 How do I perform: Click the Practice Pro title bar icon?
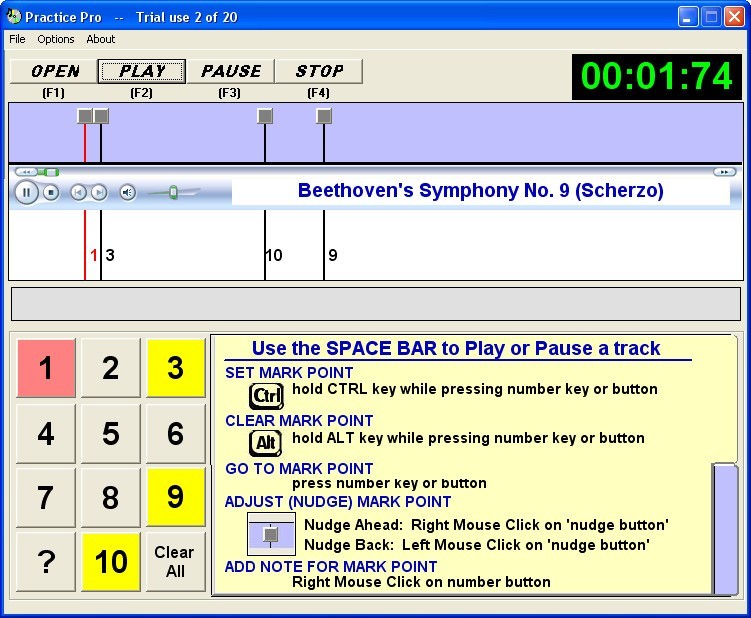(13, 17)
